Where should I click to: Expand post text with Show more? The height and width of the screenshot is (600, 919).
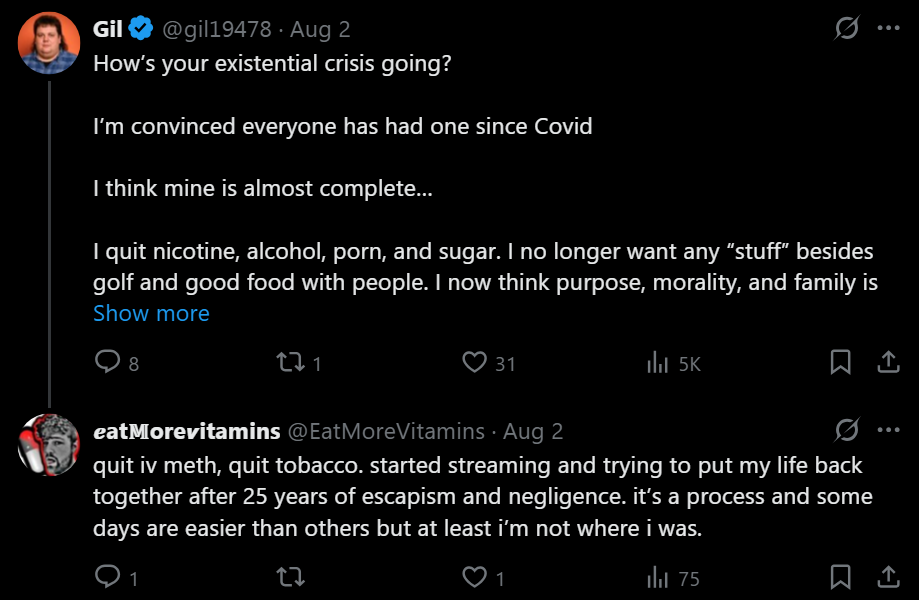pyautogui.click(x=151, y=313)
